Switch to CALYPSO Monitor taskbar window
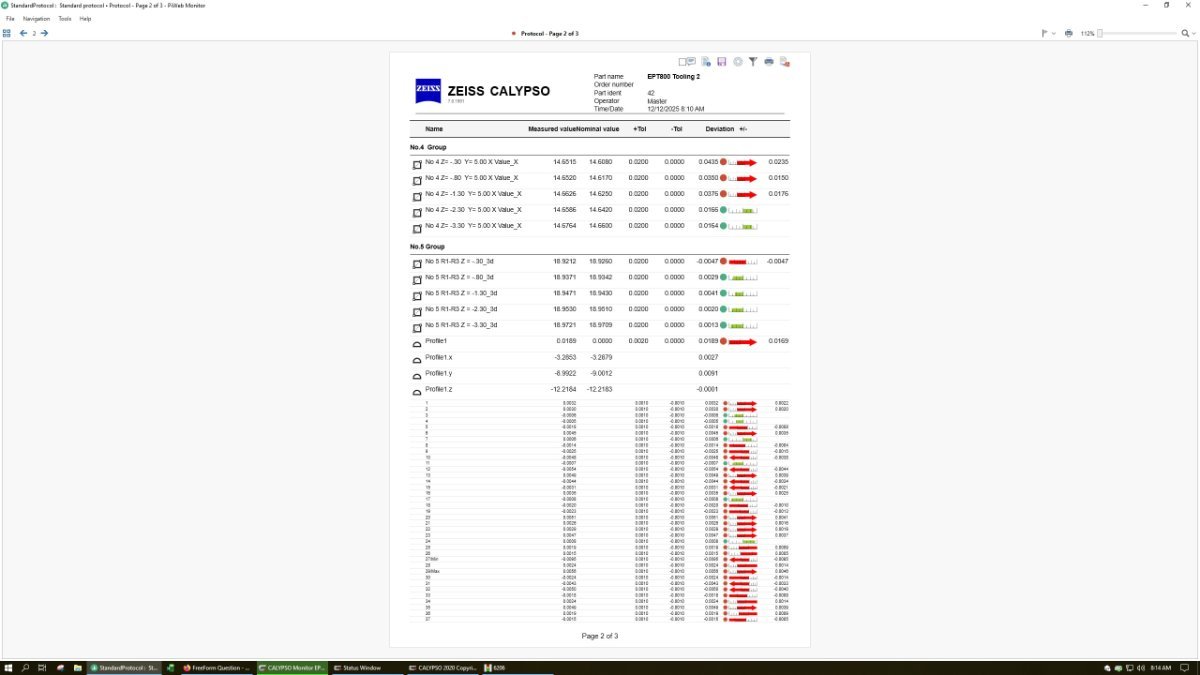Image resolution: width=1200 pixels, height=675 pixels. 291,667
